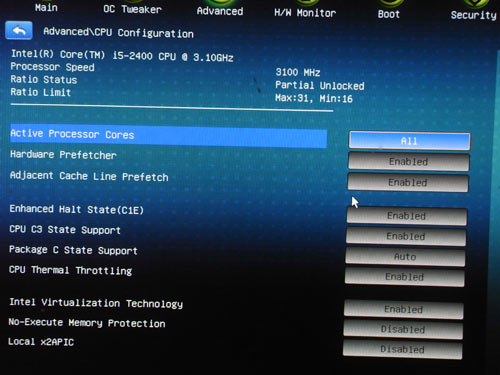Open Local x2APIC Disabled value selector
Viewport: 500px width, 375px height.
pos(402,349)
